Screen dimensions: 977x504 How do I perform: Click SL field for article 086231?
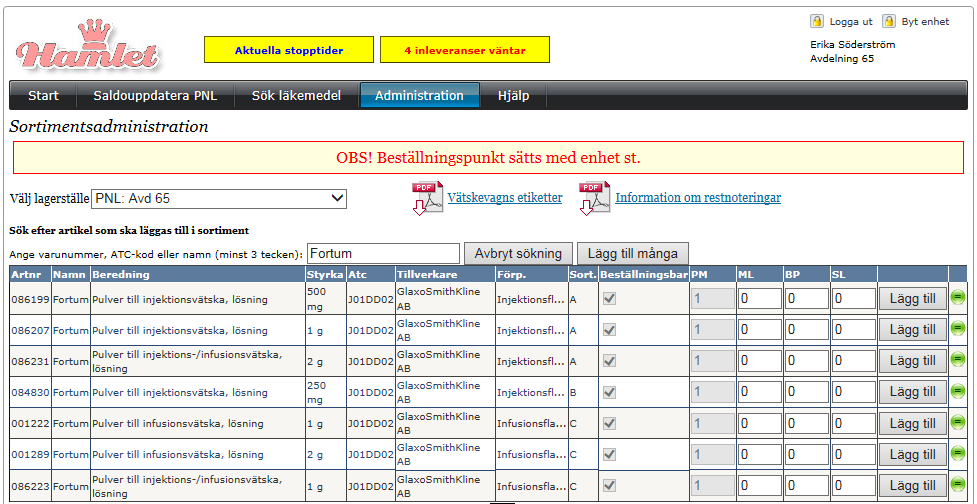(853, 361)
